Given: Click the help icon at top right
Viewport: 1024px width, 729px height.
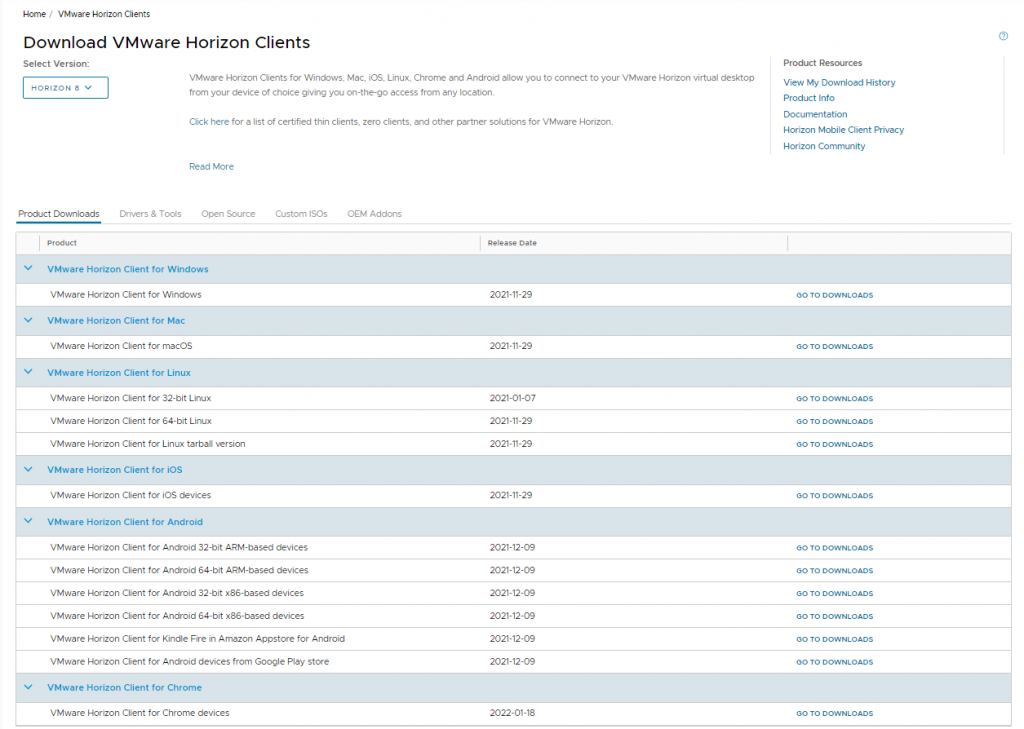Looking at the screenshot, I should point(1003,36).
